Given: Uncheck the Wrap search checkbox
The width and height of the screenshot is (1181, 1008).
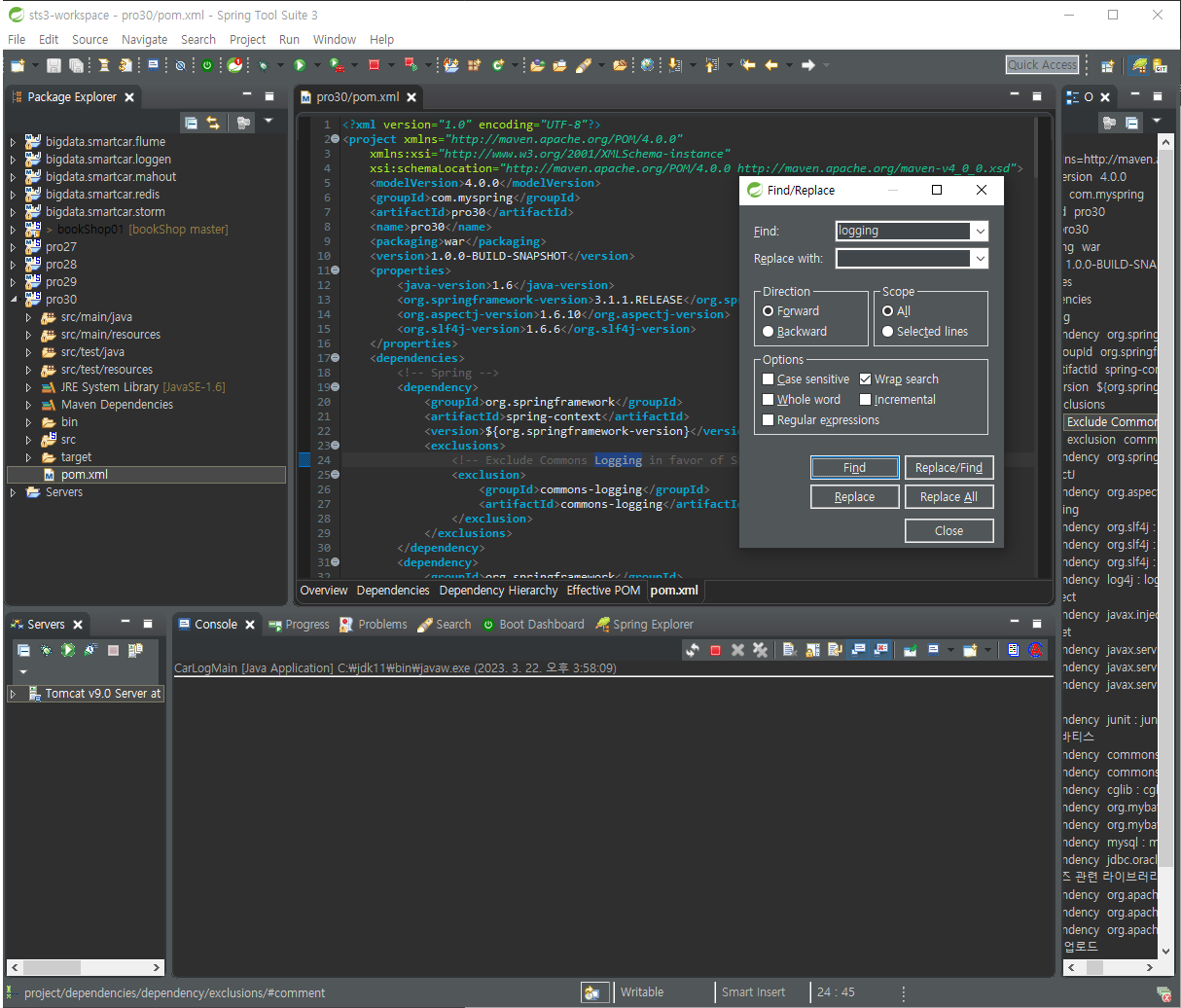Looking at the screenshot, I should [x=866, y=379].
